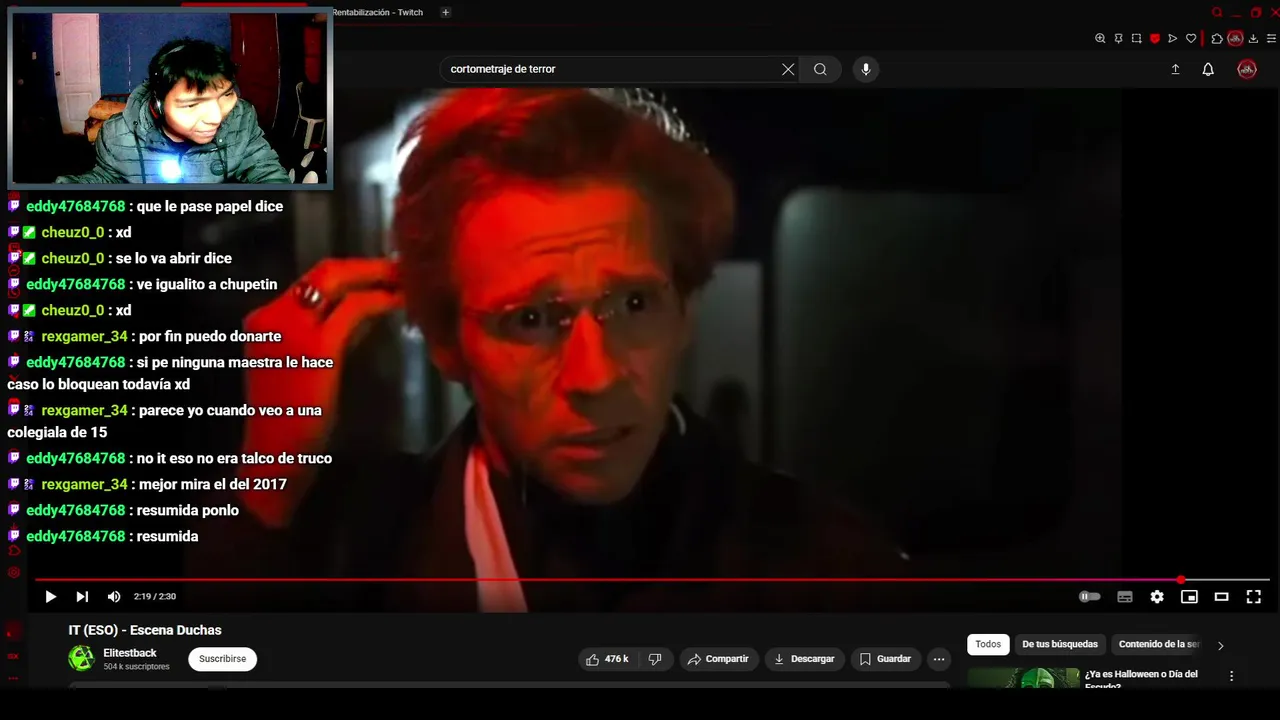The image size is (1280, 720).
Task: Open options menu for Halloween suggested video
Action: point(1231,676)
